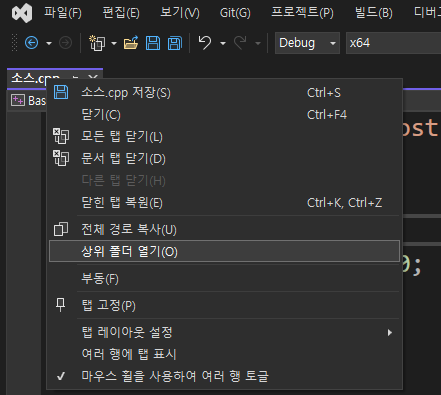This screenshot has height=395, width=441.
Task: Click the toolbar drag grip handle
Action: [x=14, y=43]
